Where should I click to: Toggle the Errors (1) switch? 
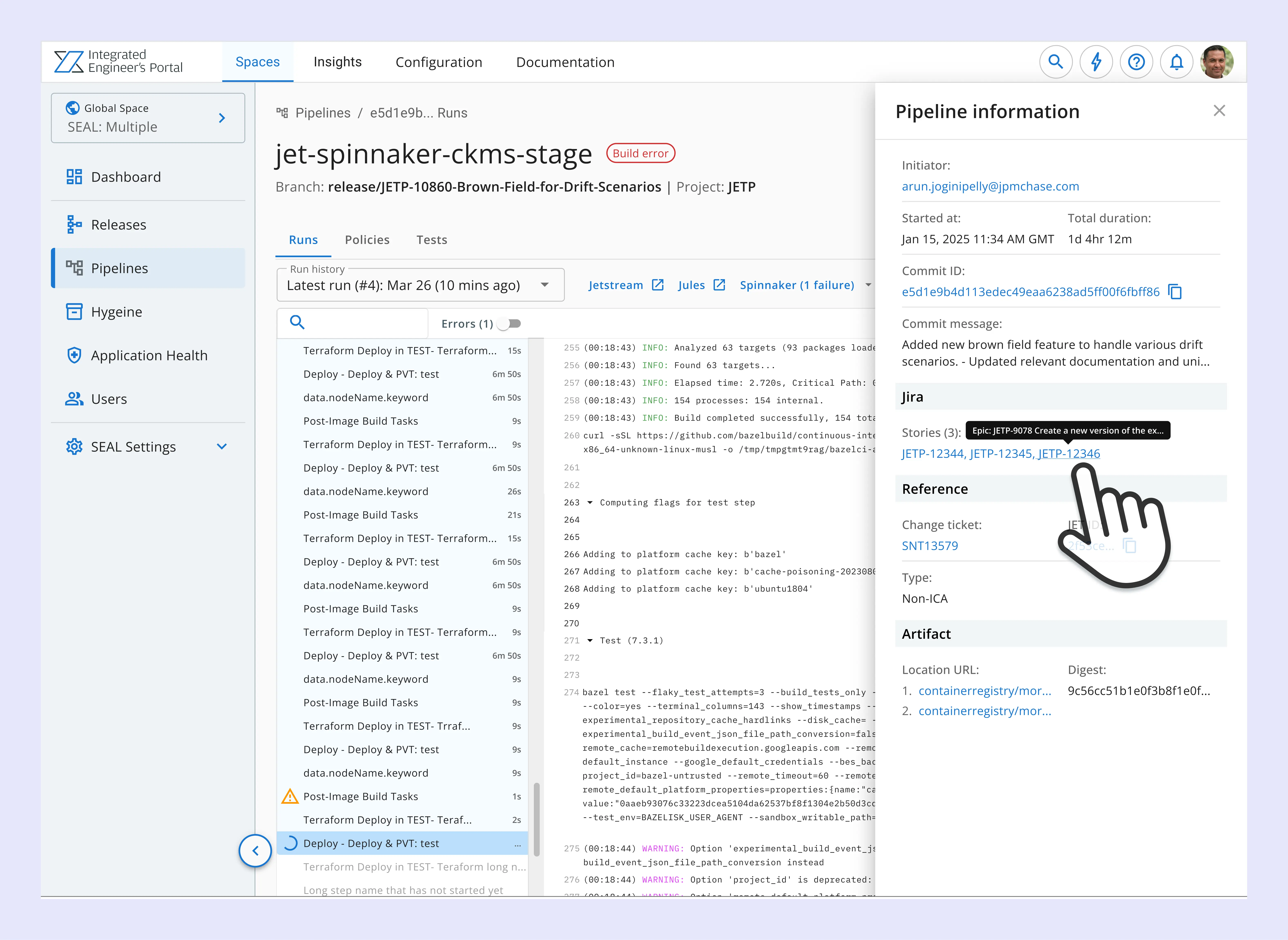tap(509, 324)
